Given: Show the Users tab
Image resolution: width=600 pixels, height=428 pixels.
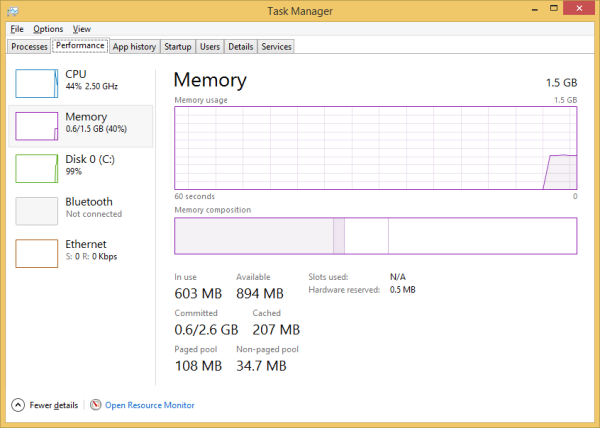Looking at the screenshot, I should point(210,46).
